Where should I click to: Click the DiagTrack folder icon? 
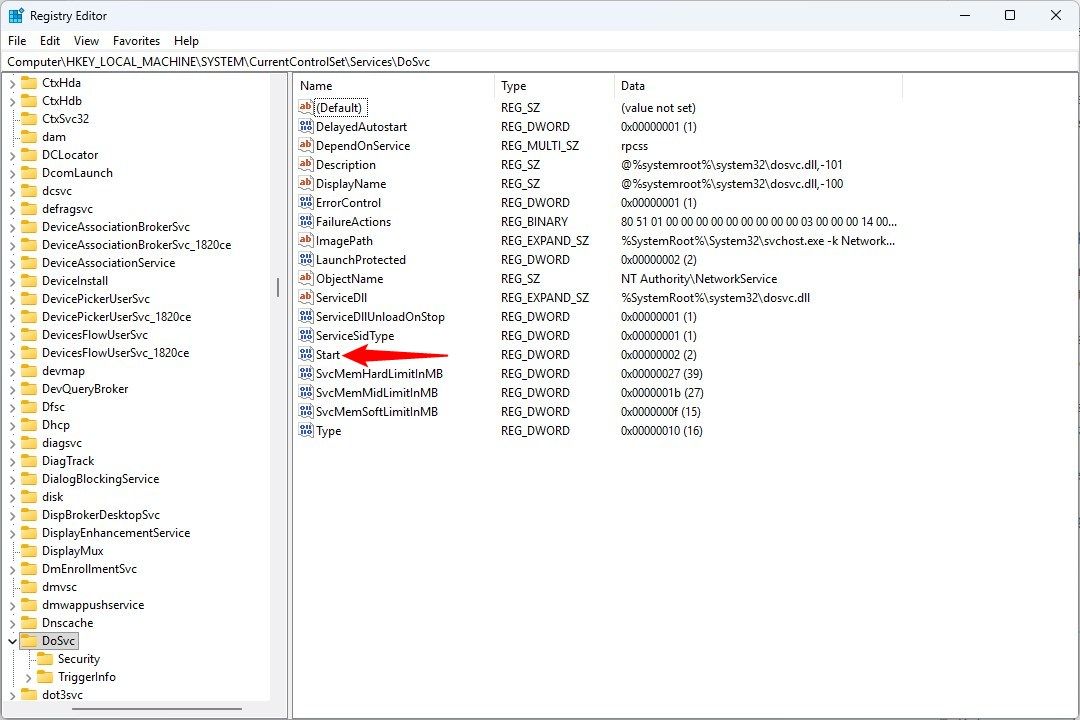coord(29,461)
